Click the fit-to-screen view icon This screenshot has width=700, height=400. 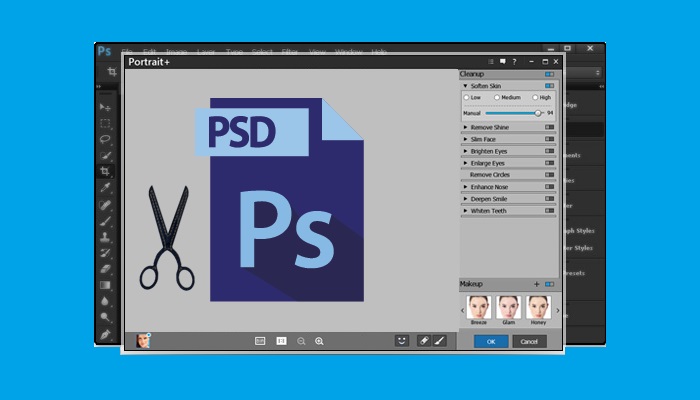coord(260,341)
